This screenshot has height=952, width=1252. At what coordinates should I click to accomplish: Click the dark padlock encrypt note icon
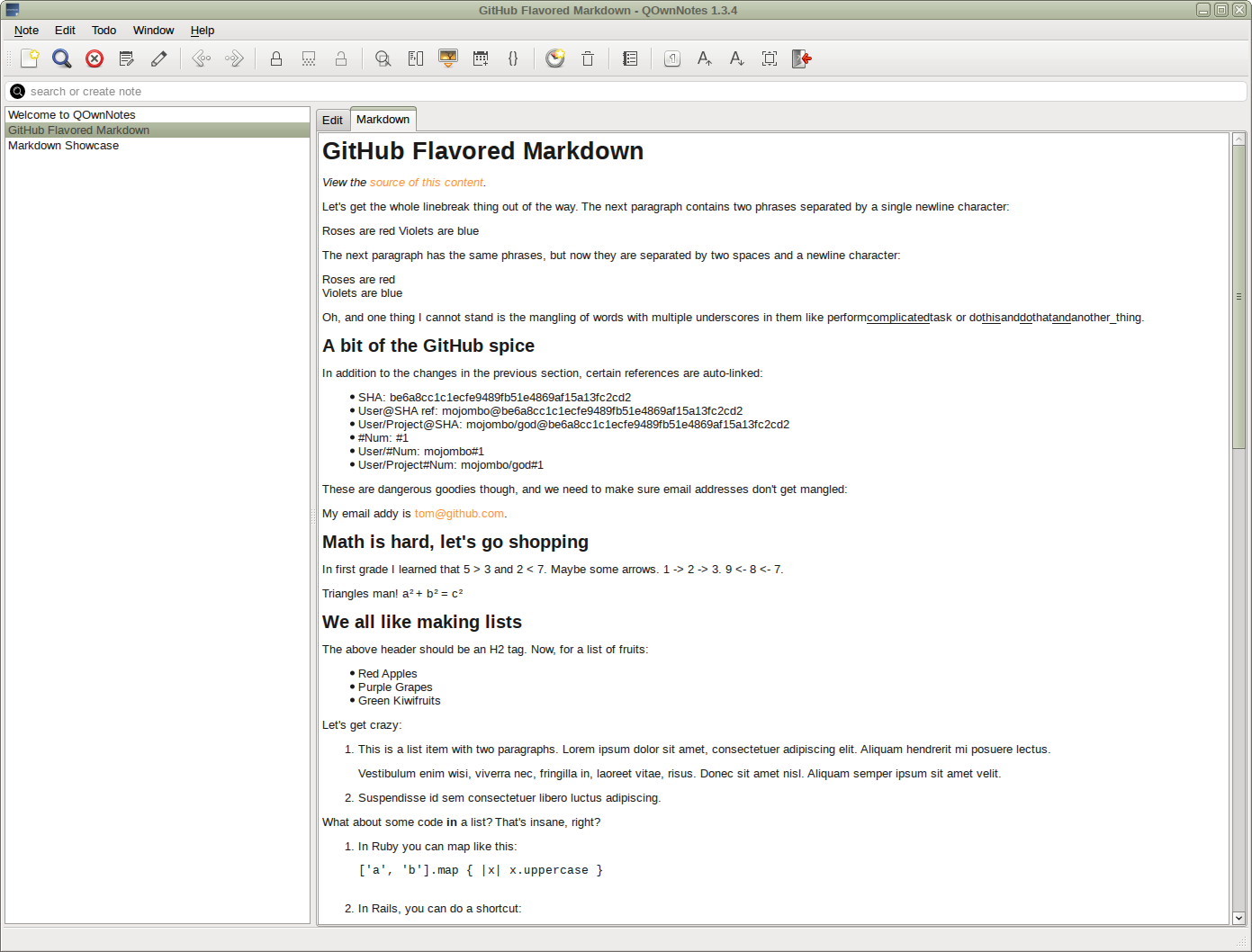pos(276,58)
